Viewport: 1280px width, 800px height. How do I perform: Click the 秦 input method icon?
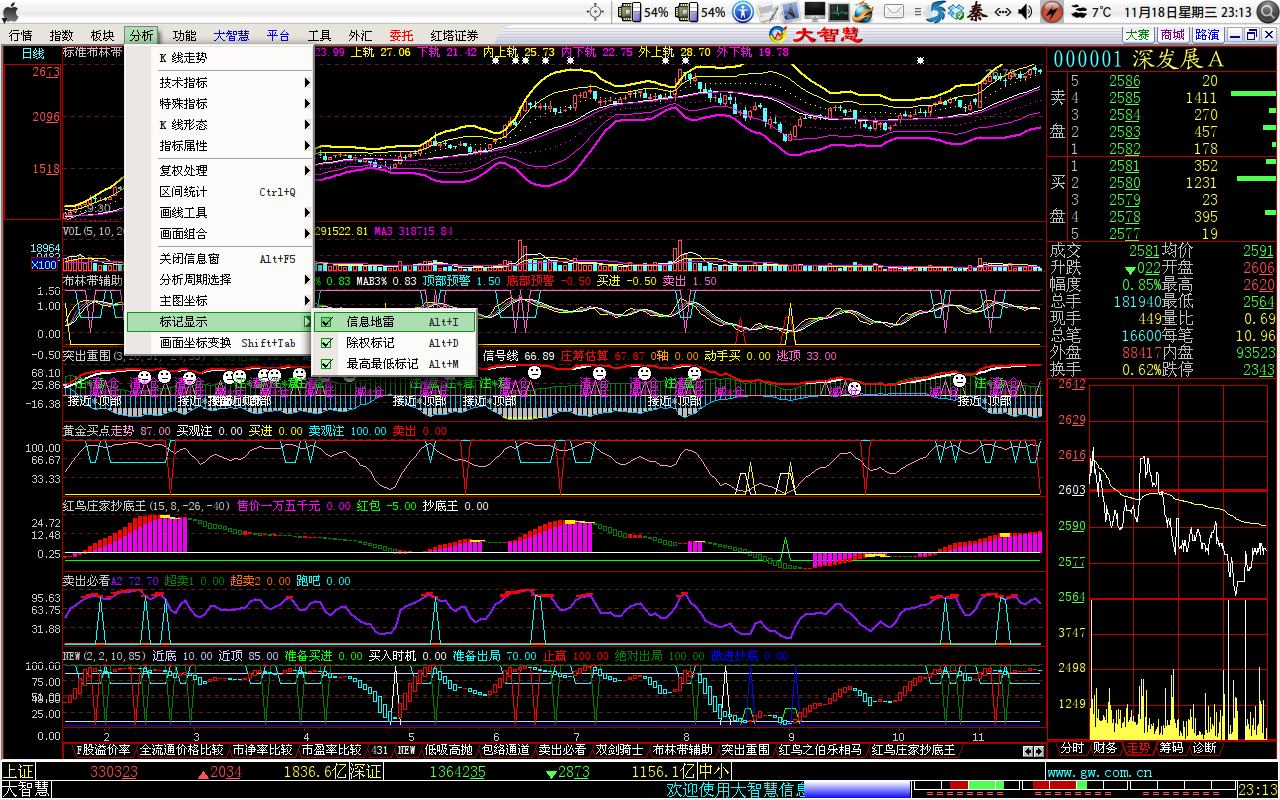[x=977, y=12]
